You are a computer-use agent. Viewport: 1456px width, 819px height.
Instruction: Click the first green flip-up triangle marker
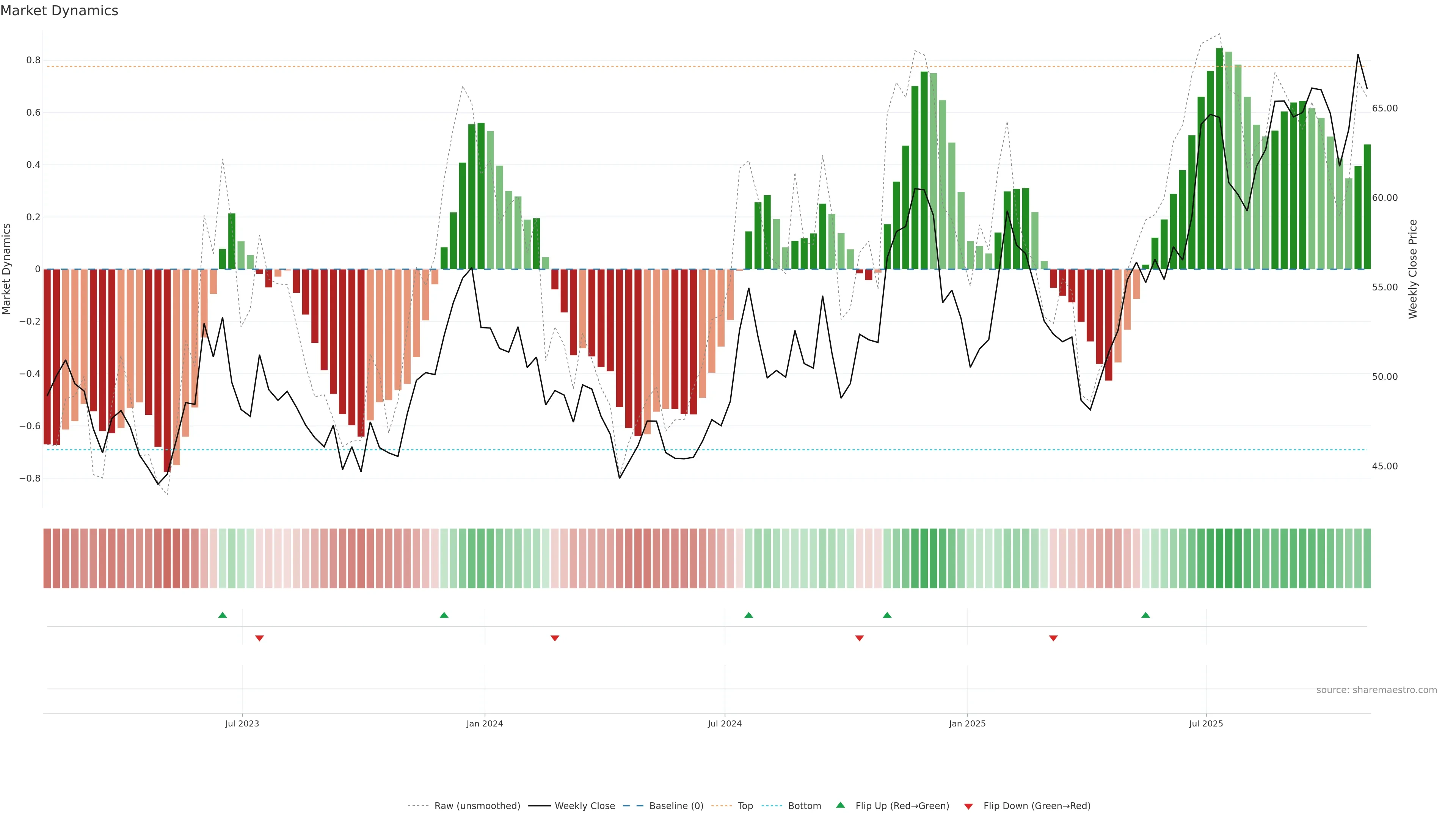tap(223, 615)
